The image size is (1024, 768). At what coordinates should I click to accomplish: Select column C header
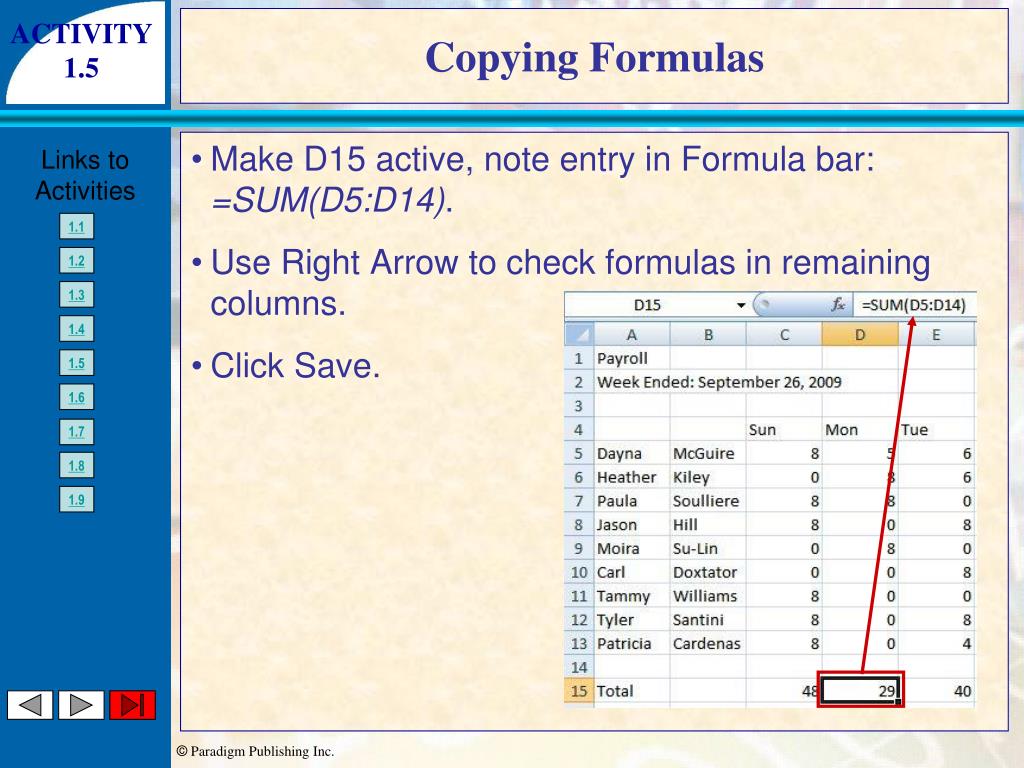click(x=784, y=335)
